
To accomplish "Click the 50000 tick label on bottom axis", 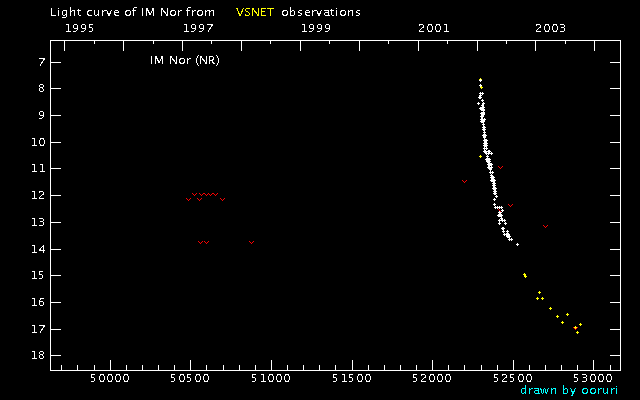I will click(x=110, y=378).
